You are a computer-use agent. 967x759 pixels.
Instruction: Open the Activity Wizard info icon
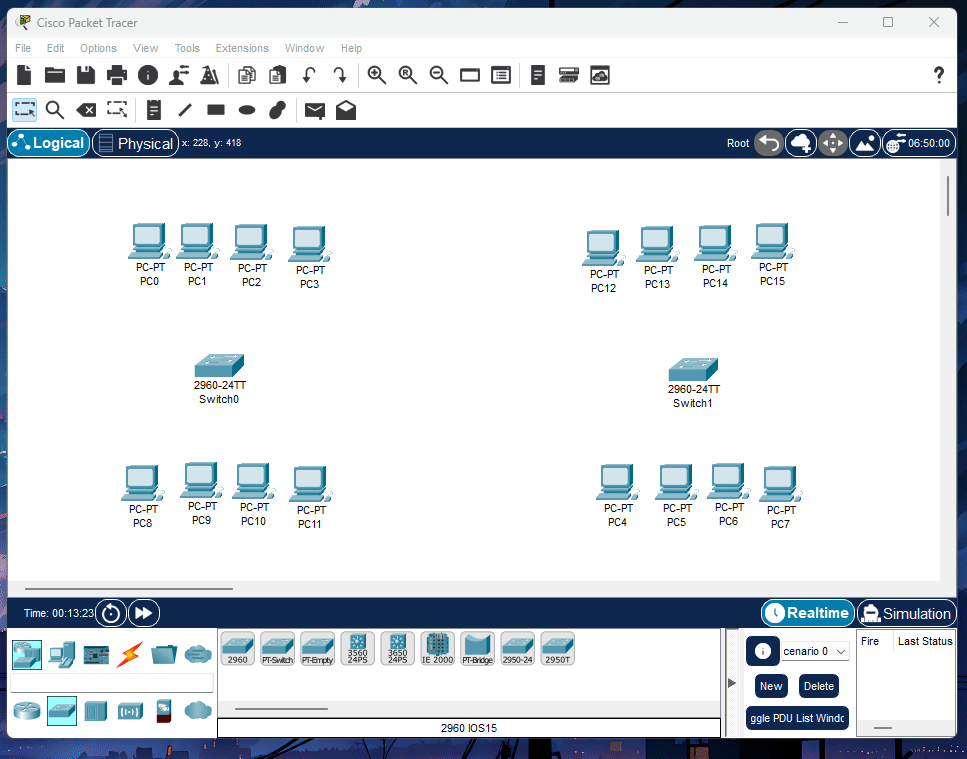coord(148,75)
